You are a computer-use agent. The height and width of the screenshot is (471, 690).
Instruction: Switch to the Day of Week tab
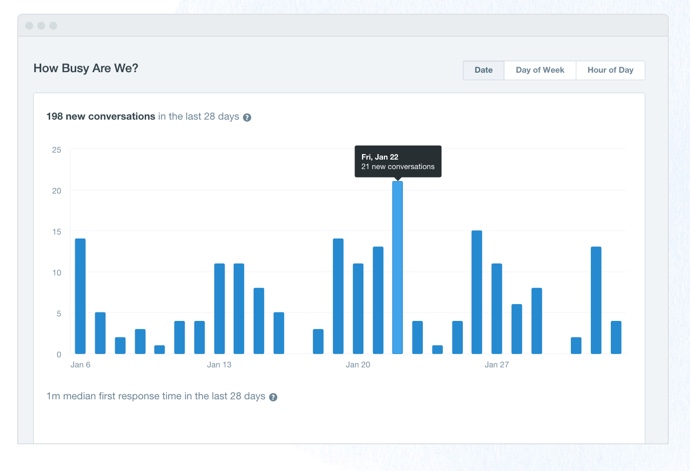pyautogui.click(x=540, y=70)
